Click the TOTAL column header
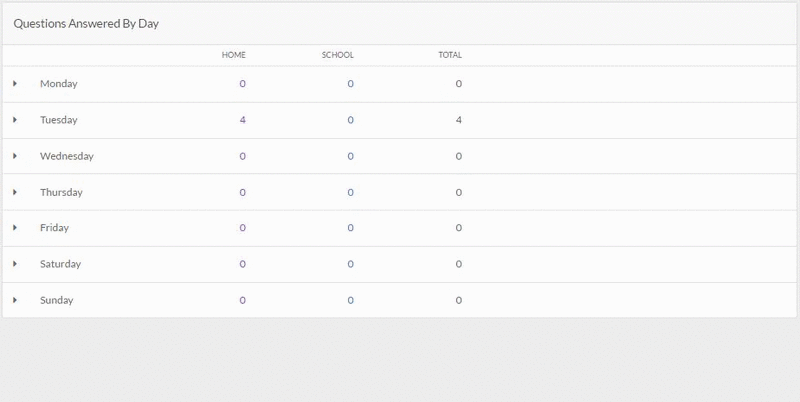 [450, 55]
